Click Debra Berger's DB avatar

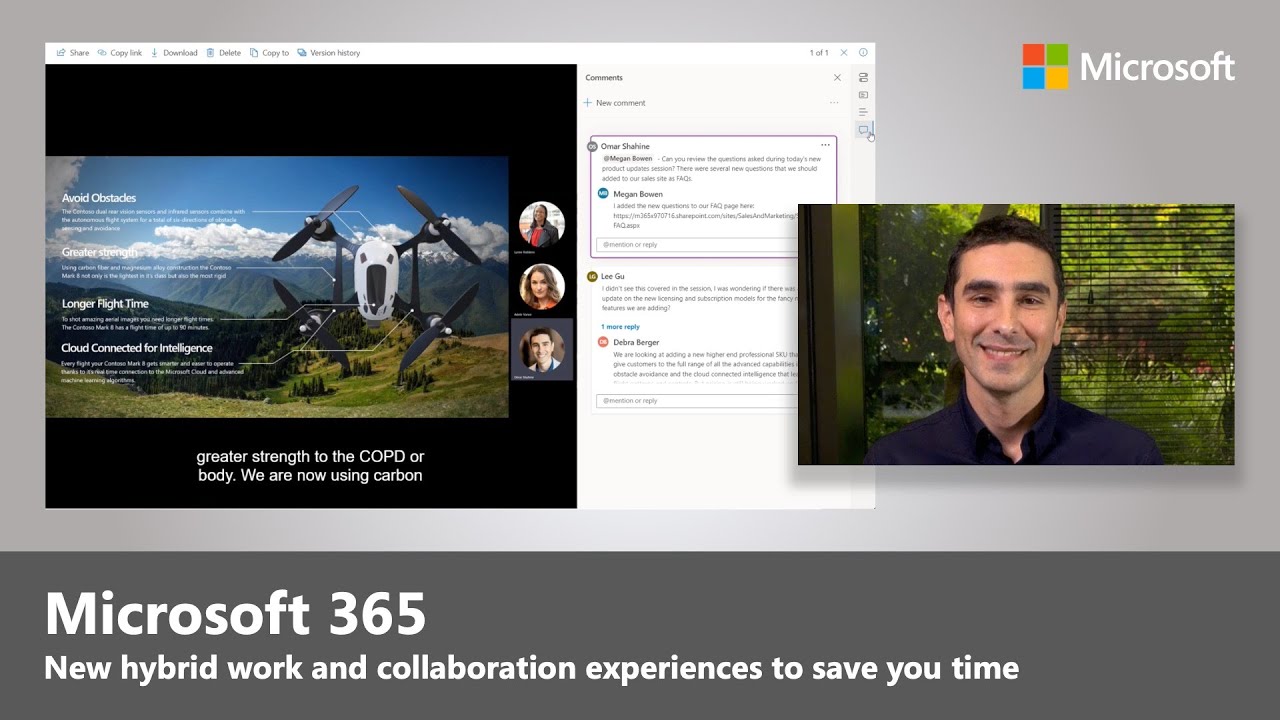603,342
